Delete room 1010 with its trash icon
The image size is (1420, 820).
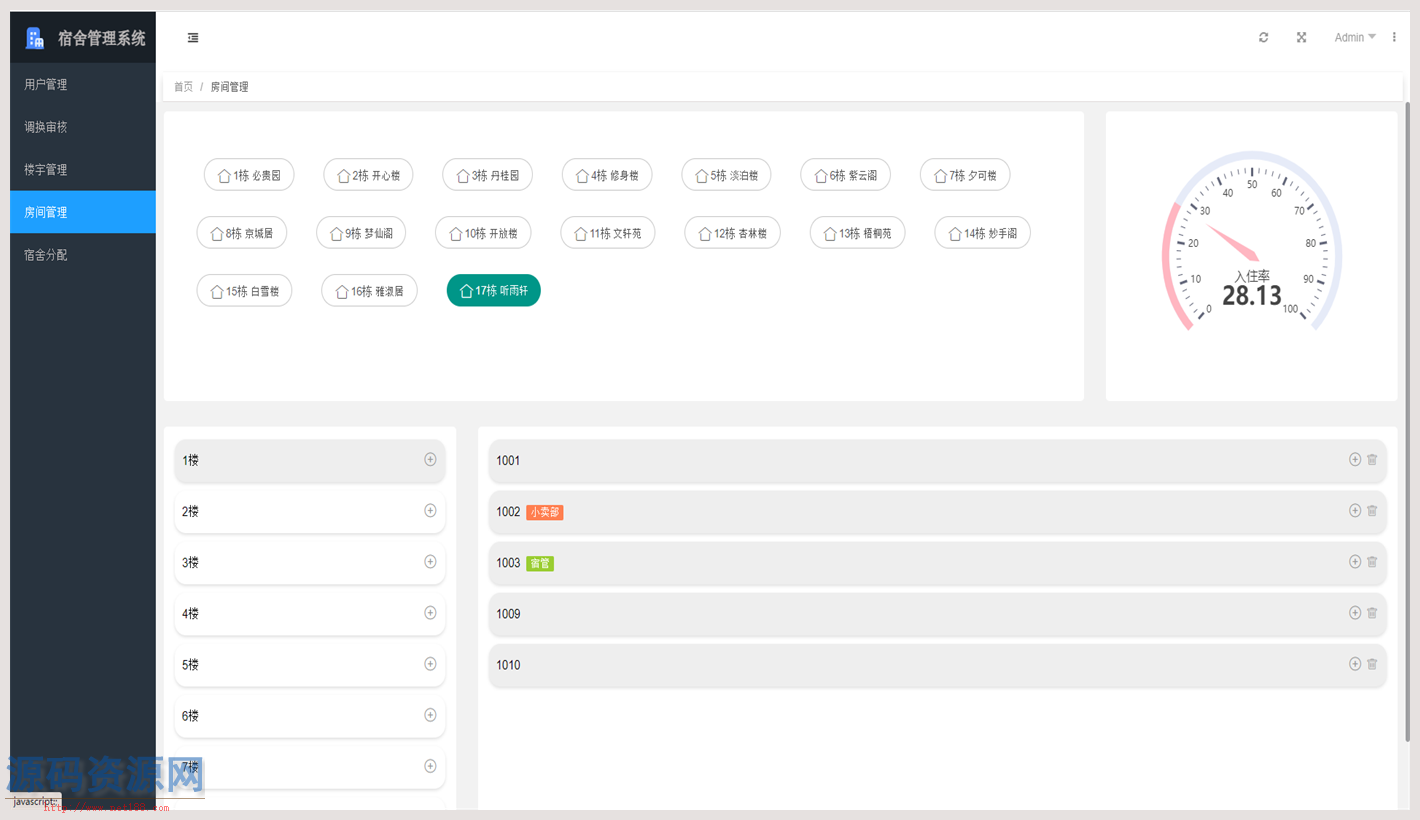(x=1372, y=663)
